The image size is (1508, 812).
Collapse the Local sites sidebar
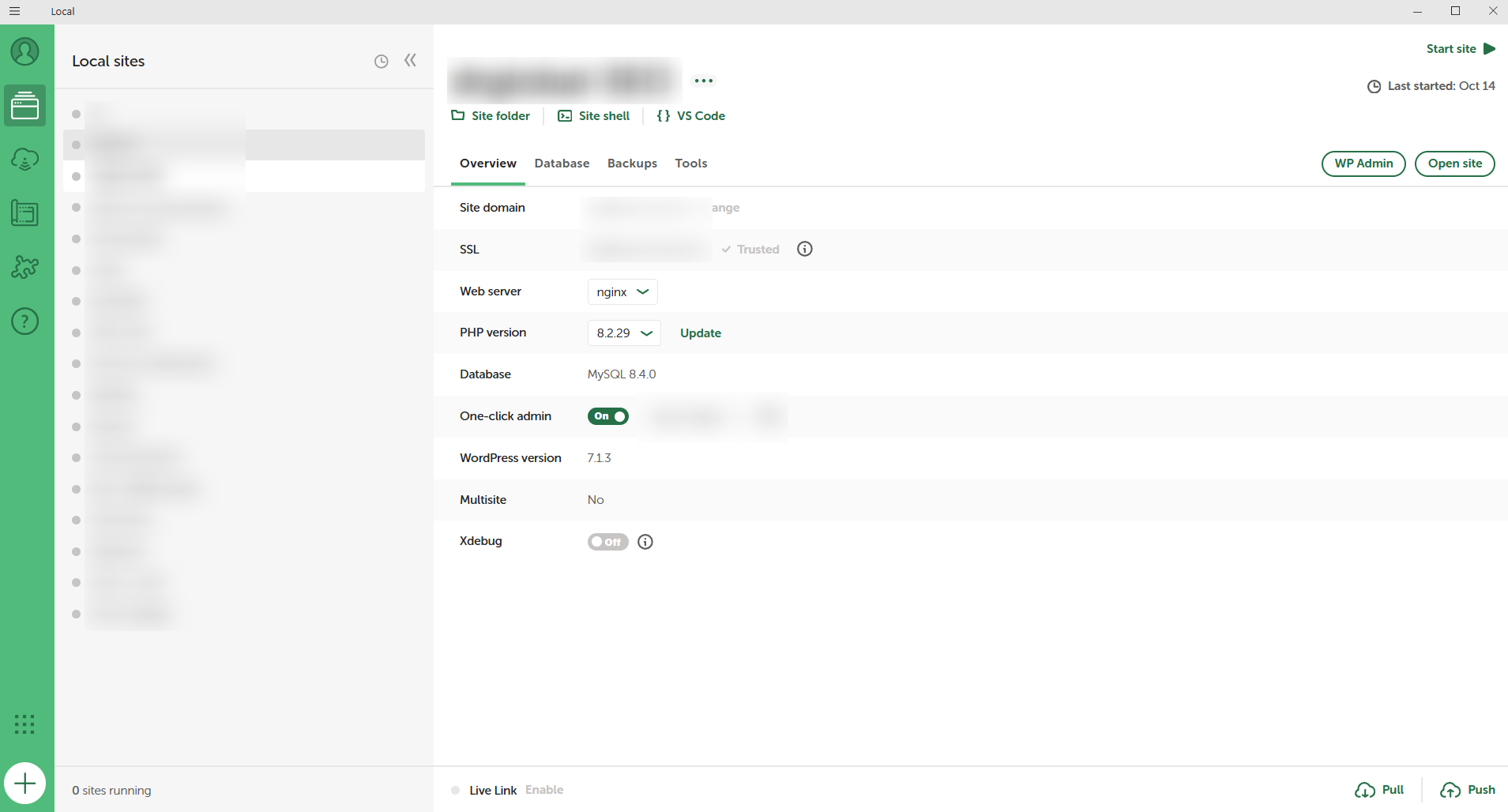click(410, 60)
